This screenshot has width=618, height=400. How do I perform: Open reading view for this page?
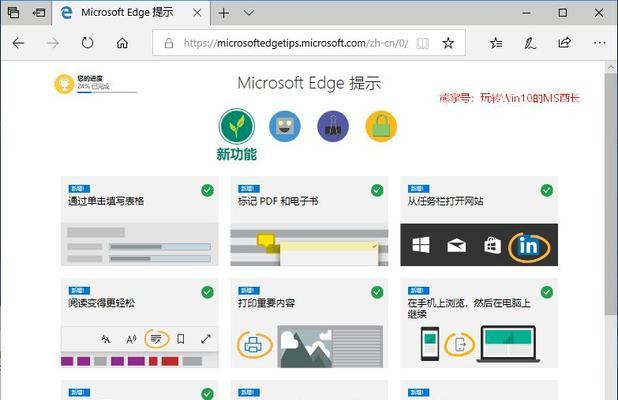[423, 43]
